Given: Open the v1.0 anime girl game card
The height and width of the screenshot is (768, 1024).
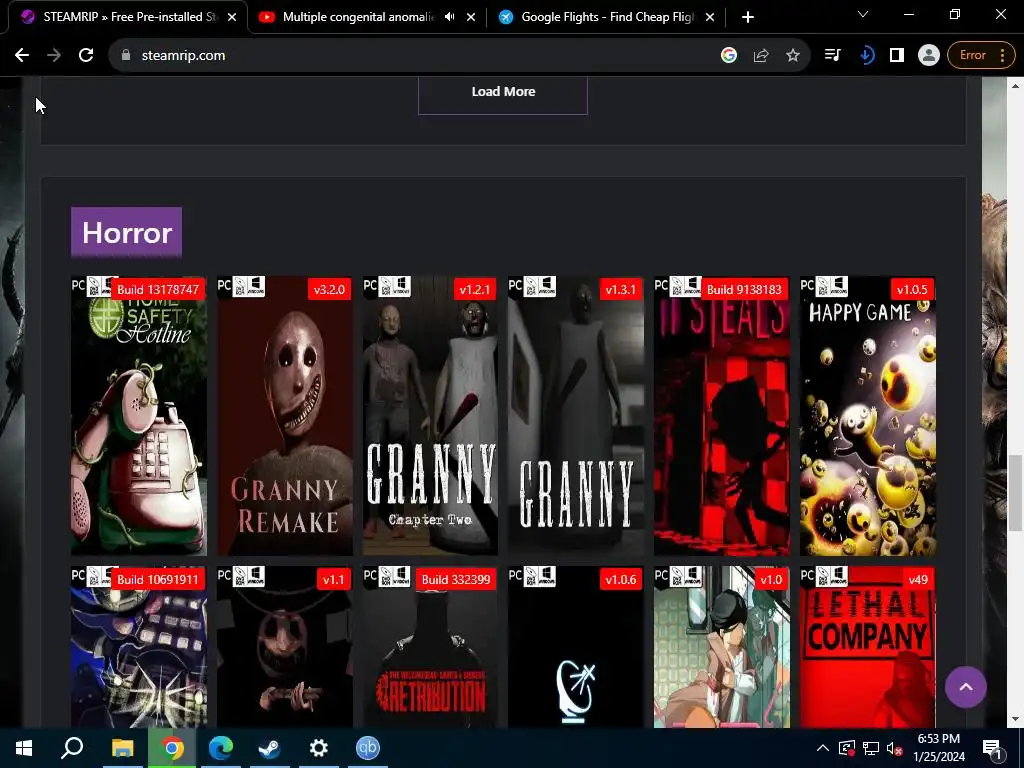Looking at the screenshot, I should click(722, 647).
